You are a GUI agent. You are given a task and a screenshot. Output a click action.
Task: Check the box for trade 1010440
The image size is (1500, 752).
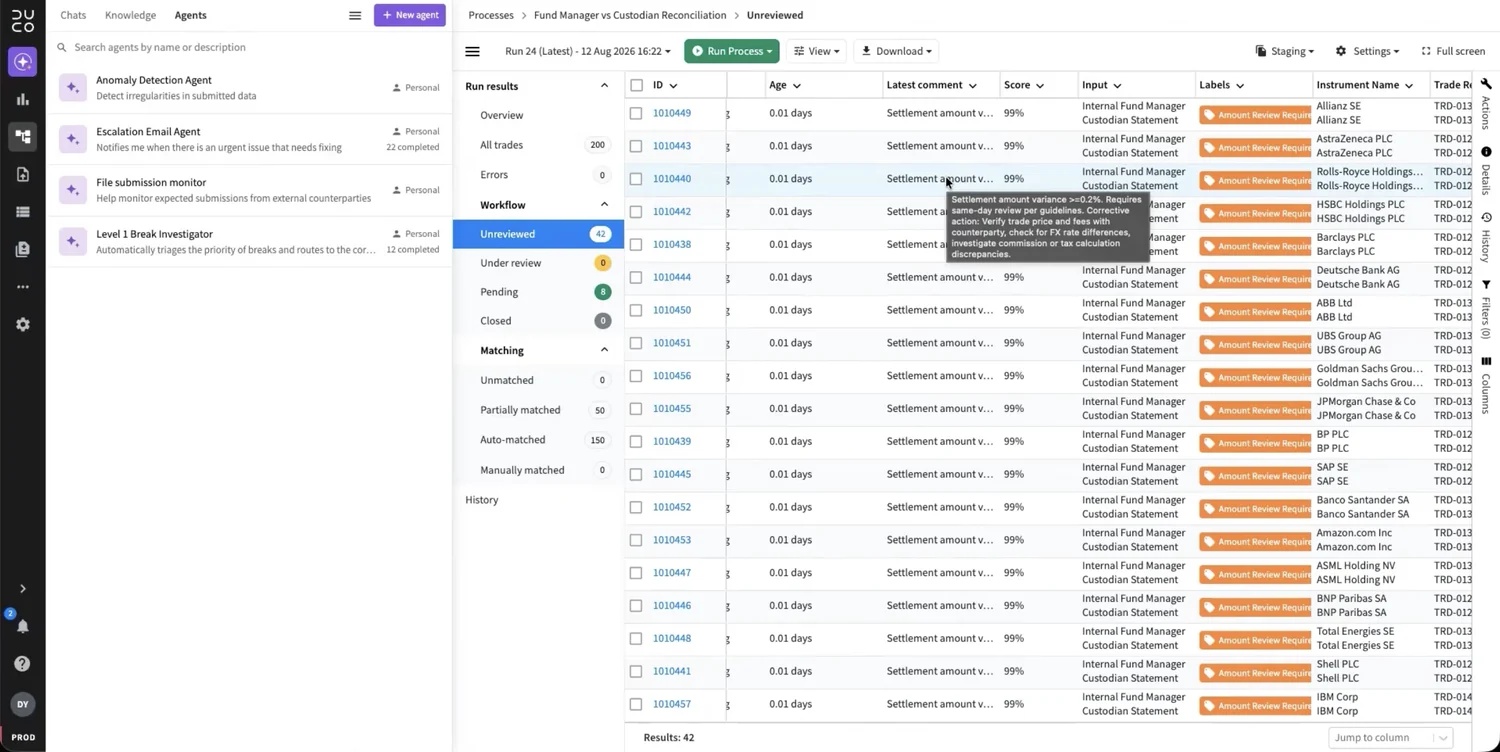pos(636,179)
